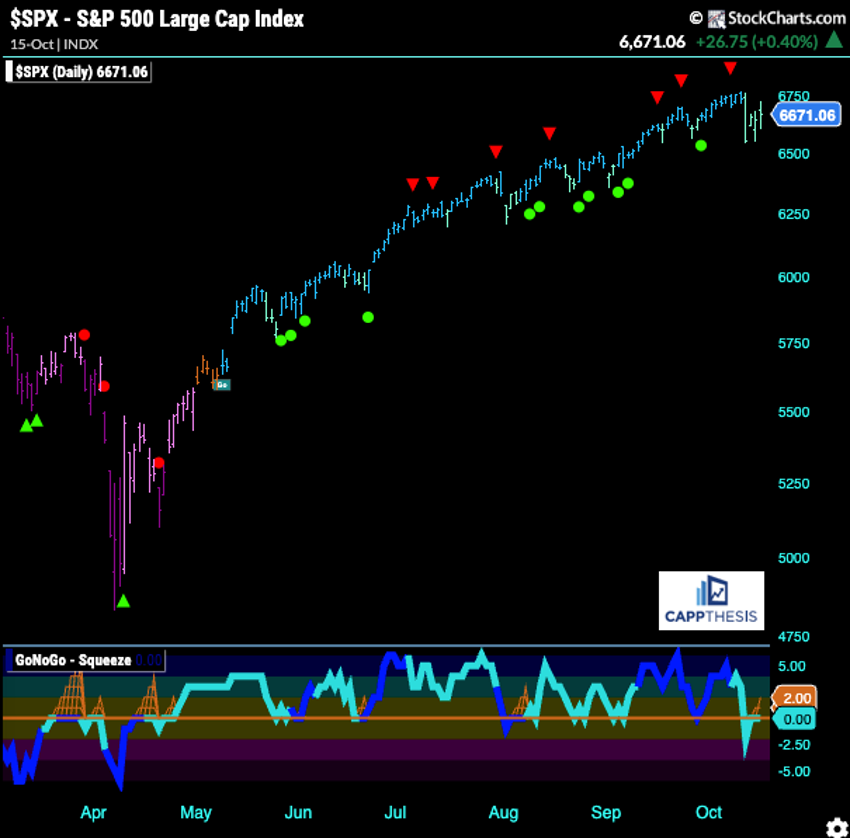Click the StockCharts.com logo icon
850x838 pixels.
coord(716,18)
